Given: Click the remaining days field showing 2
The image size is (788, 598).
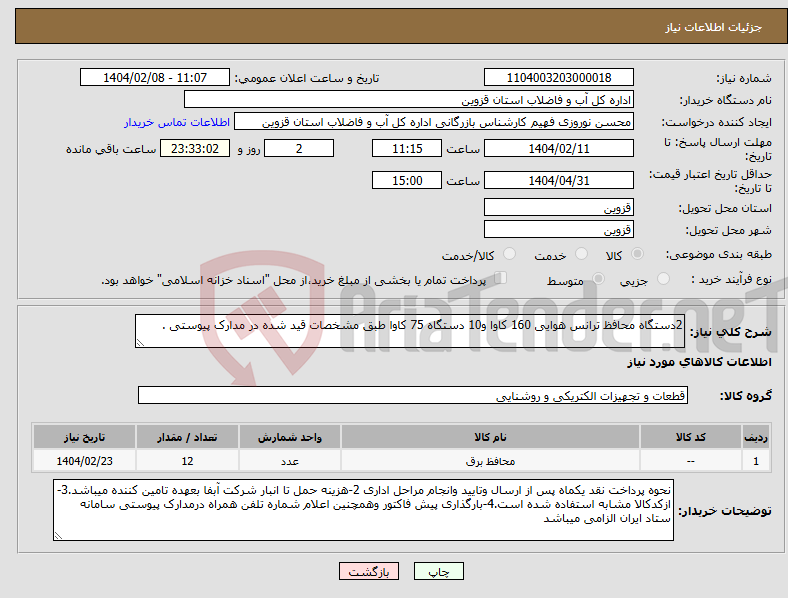Looking at the screenshot, I should point(299,148).
